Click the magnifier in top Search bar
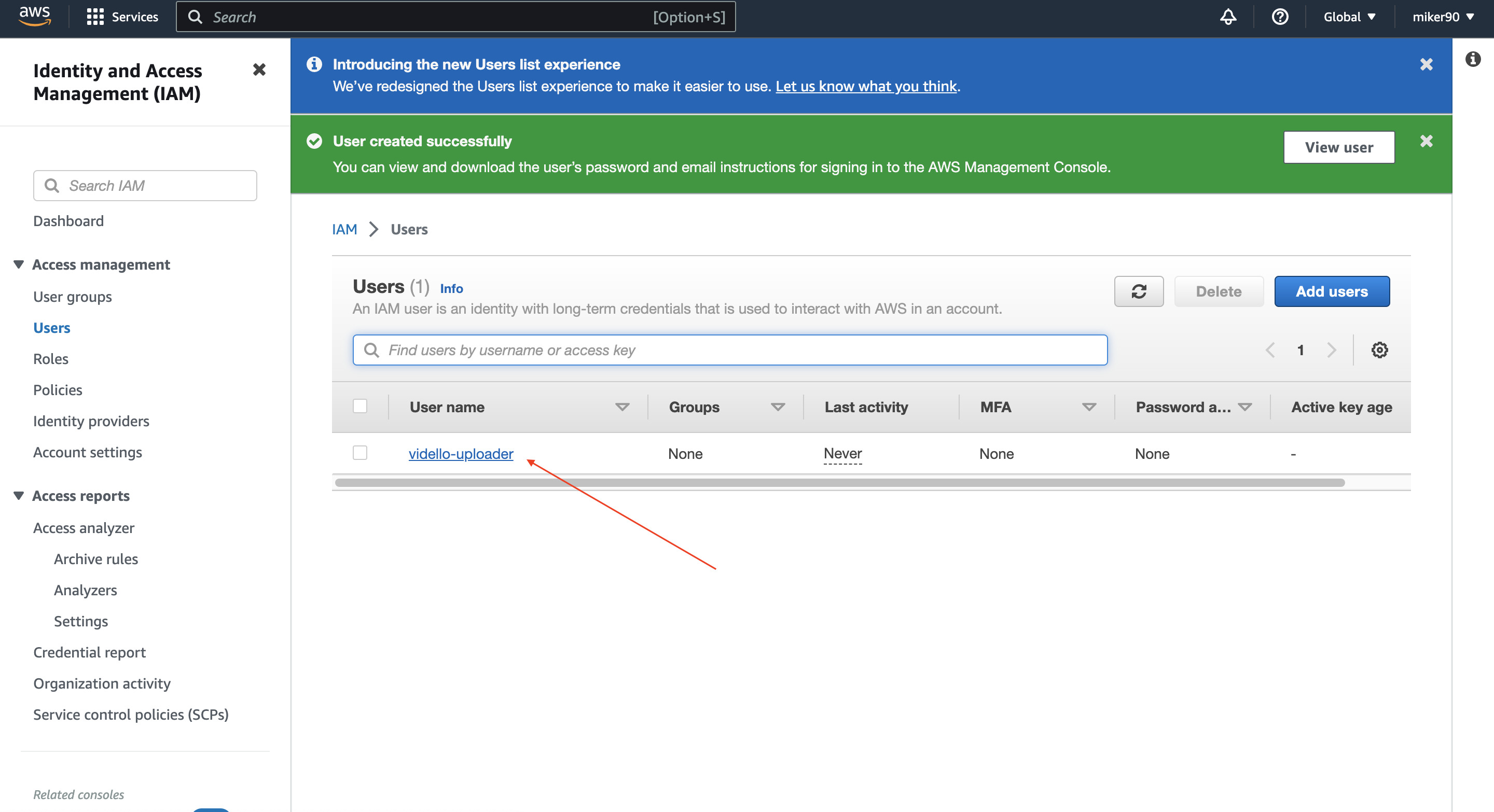The width and height of the screenshot is (1494, 812). pos(196,17)
